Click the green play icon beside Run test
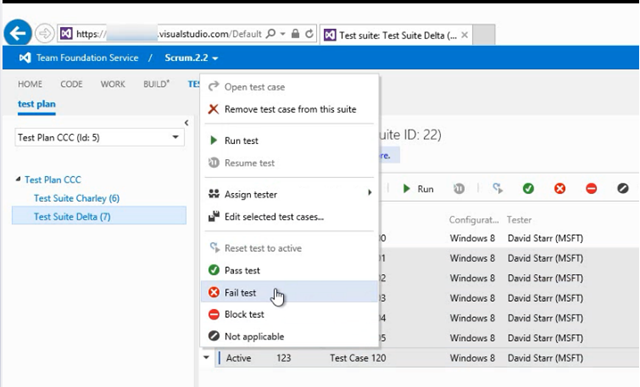The image size is (640, 387). (213, 140)
